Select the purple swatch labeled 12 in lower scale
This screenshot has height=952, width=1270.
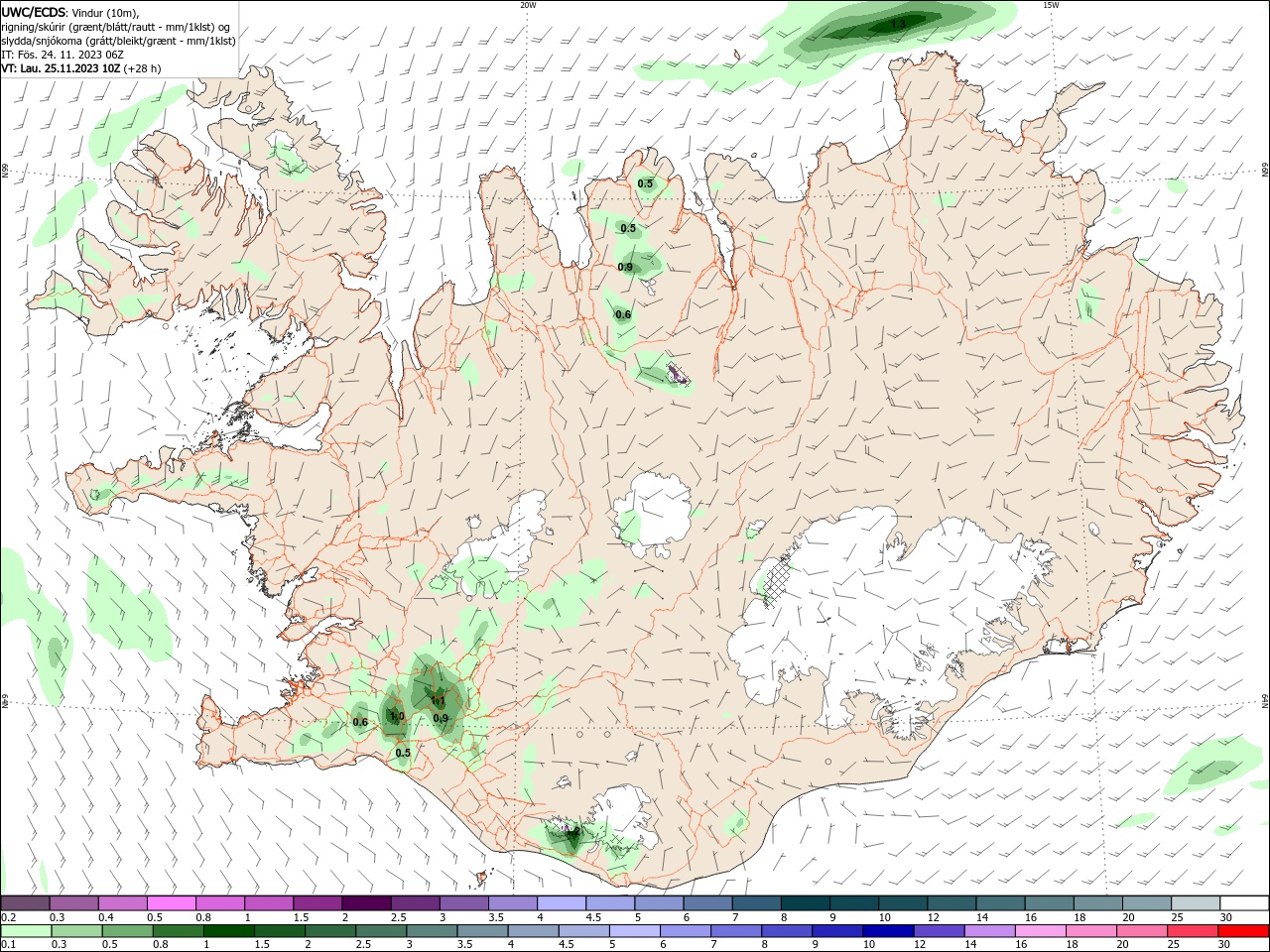(x=938, y=931)
